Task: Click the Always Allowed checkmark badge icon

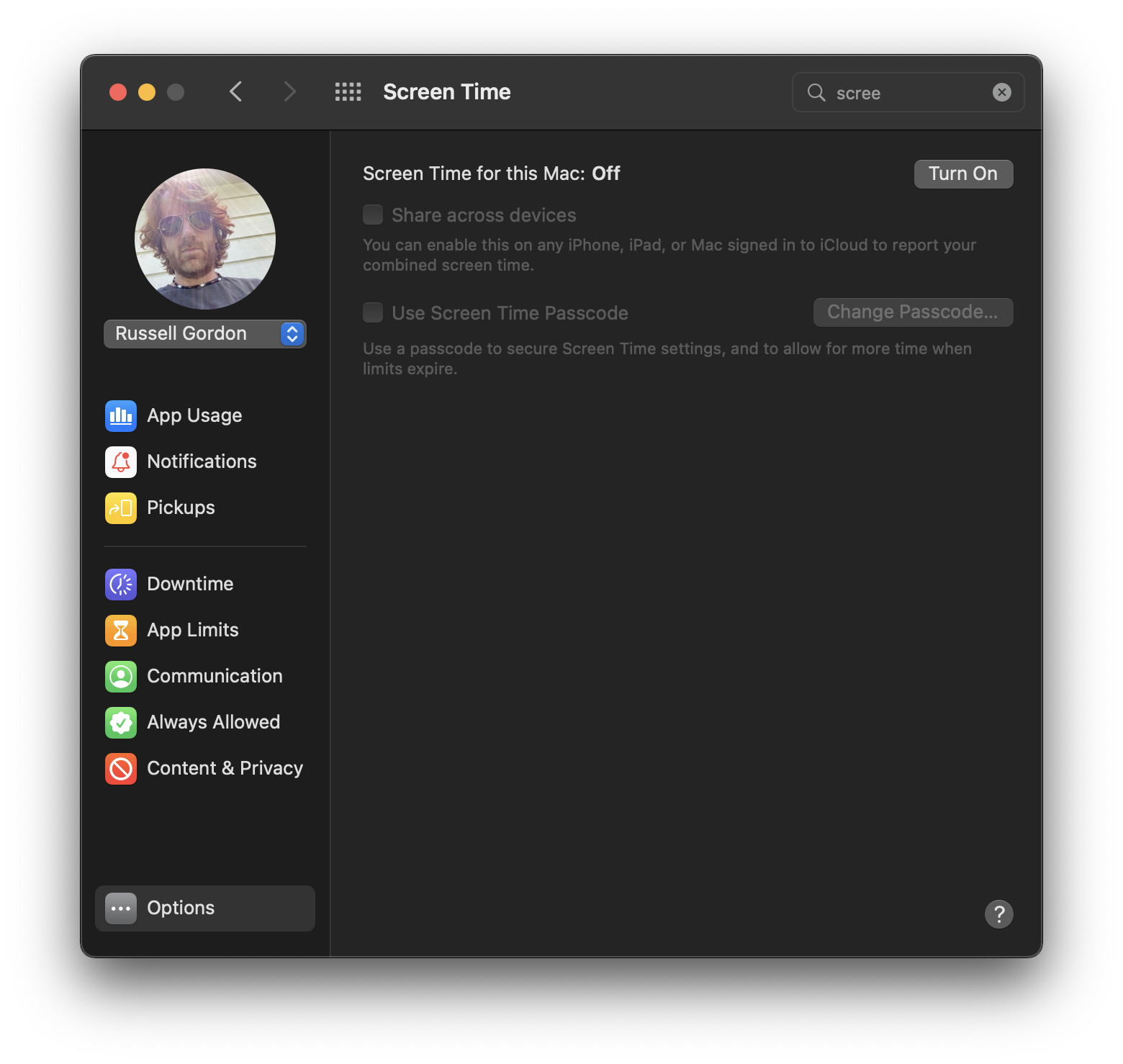Action: 121,722
